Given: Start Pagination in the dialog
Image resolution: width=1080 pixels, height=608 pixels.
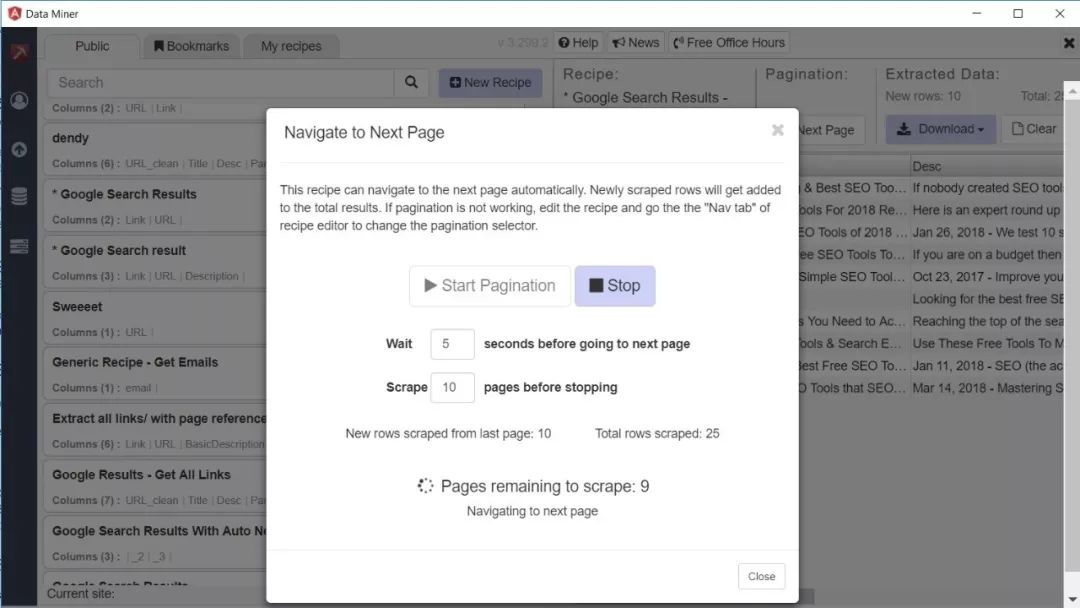Looking at the screenshot, I should pyautogui.click(x=490, y=286).
